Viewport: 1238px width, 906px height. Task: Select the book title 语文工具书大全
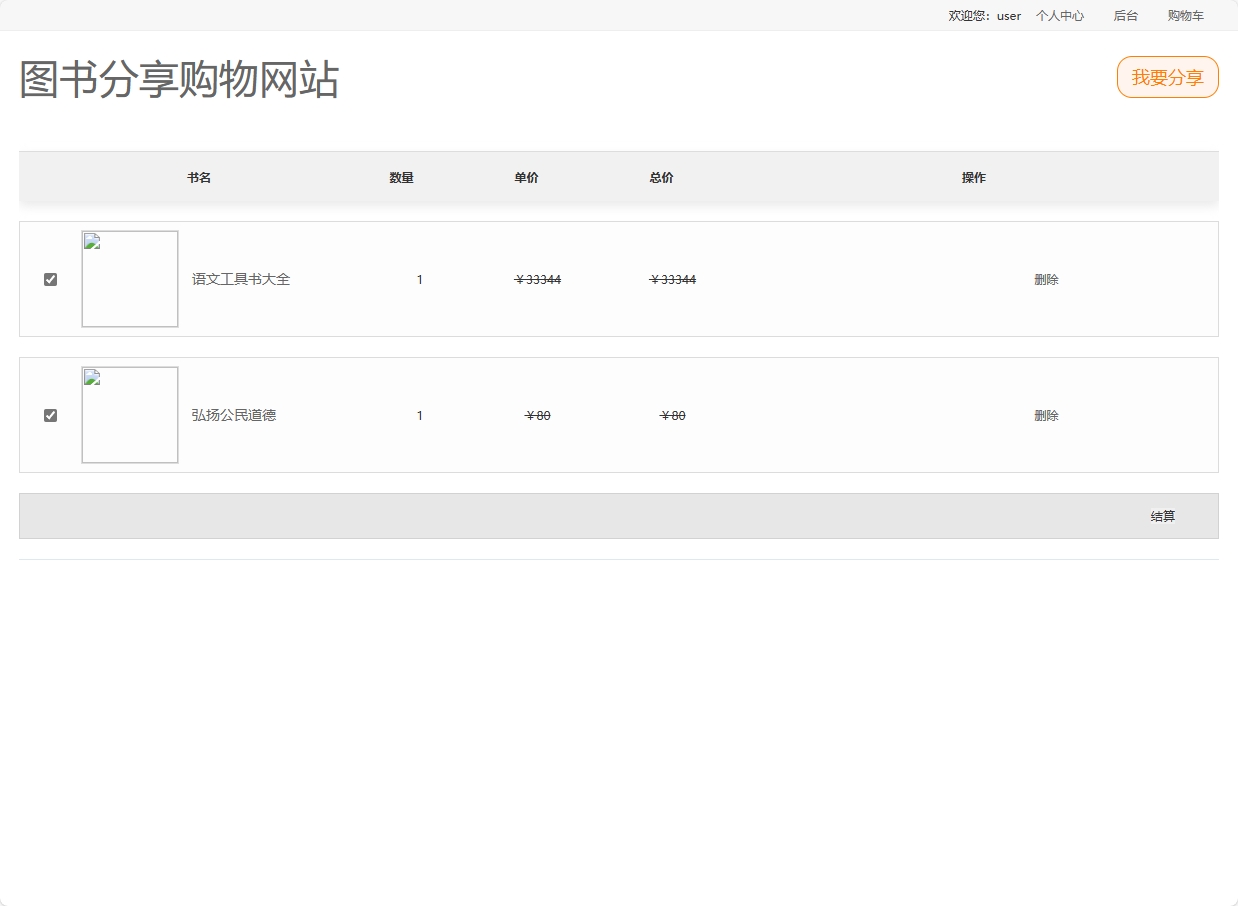(x=241, y=279)
